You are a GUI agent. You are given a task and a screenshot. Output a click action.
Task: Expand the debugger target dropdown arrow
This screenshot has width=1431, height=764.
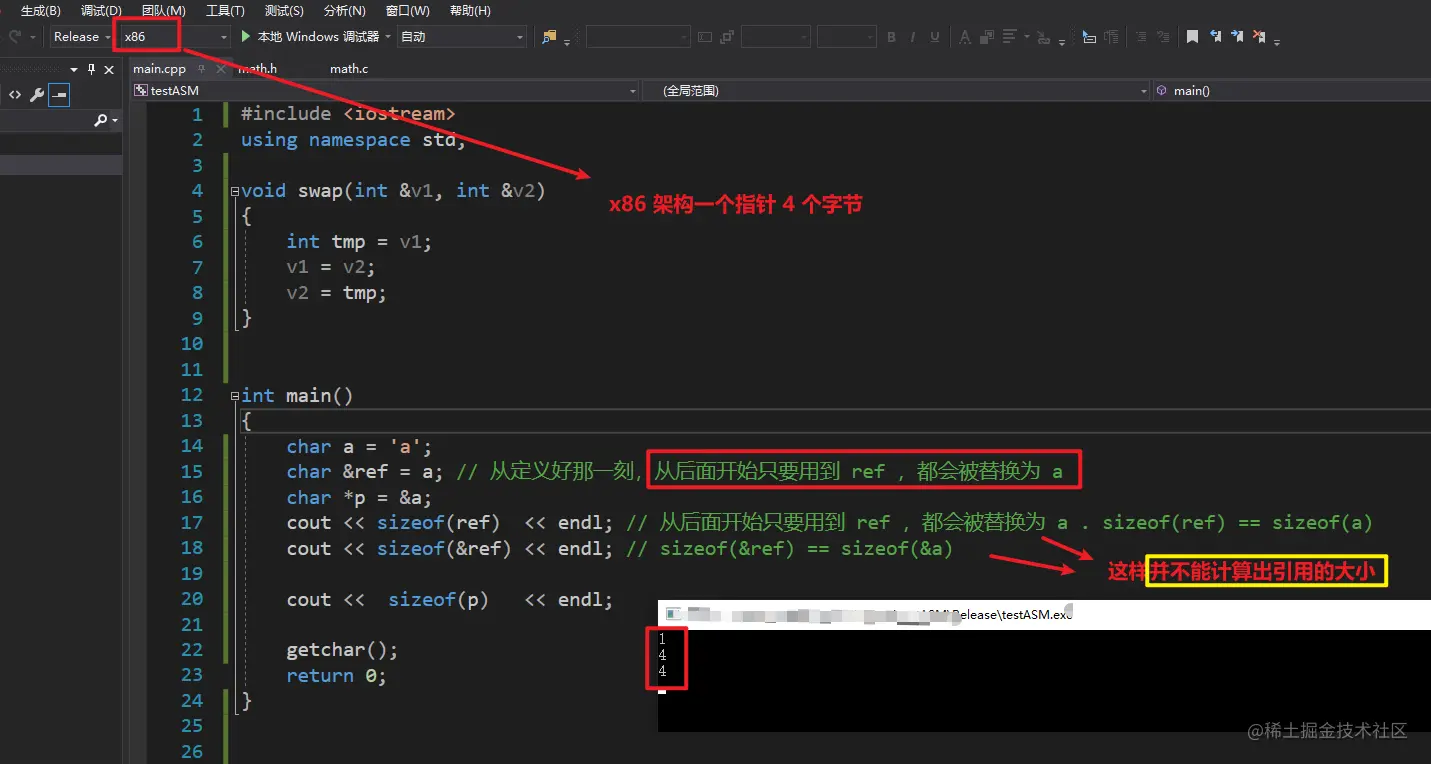(x=387, y=37)
